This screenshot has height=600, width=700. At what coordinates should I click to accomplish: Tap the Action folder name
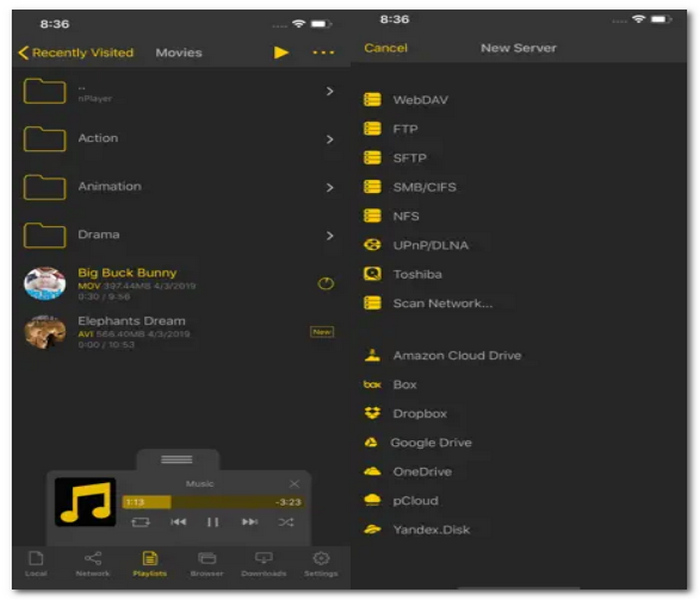98,138
